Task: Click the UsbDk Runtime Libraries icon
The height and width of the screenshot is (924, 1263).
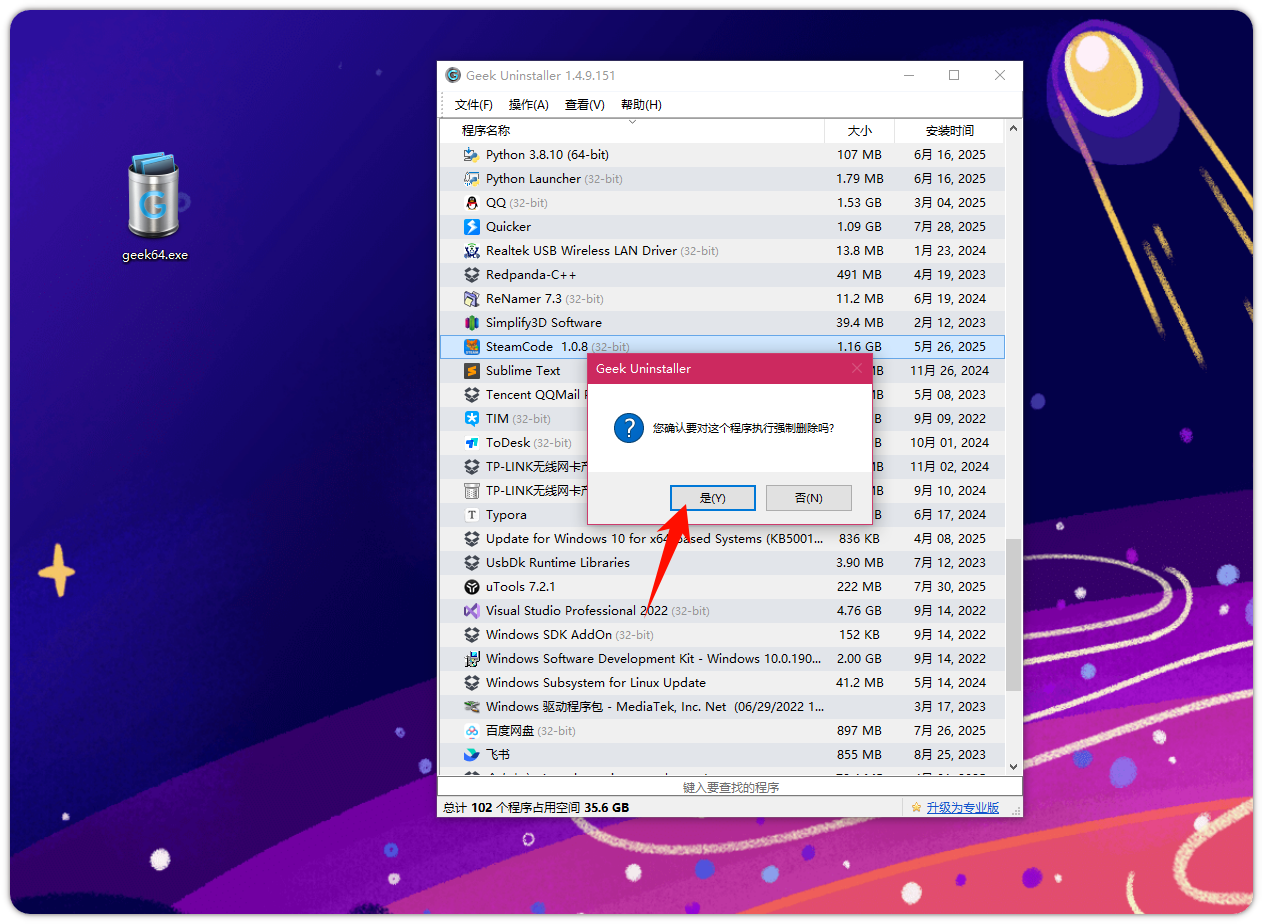Action: [472, 563]
